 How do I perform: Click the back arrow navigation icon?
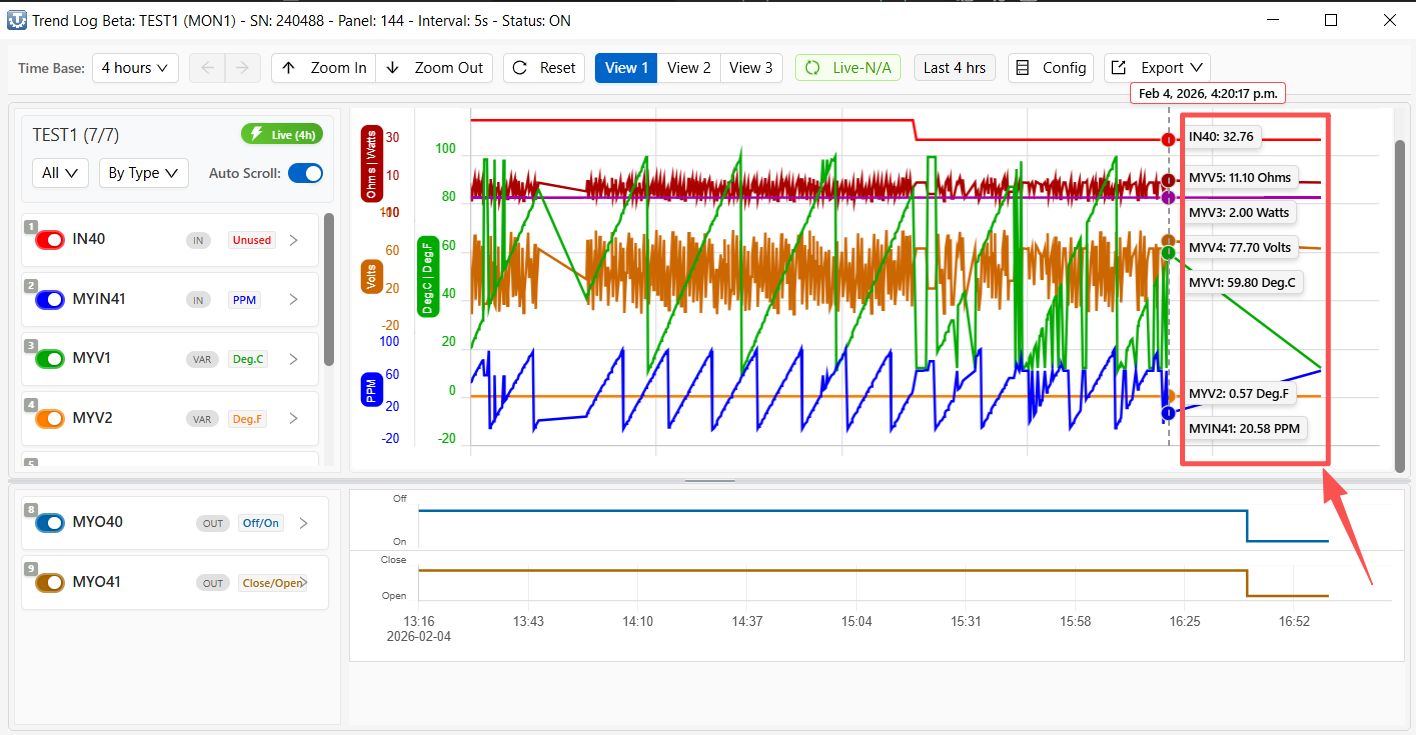click(207, 68)
